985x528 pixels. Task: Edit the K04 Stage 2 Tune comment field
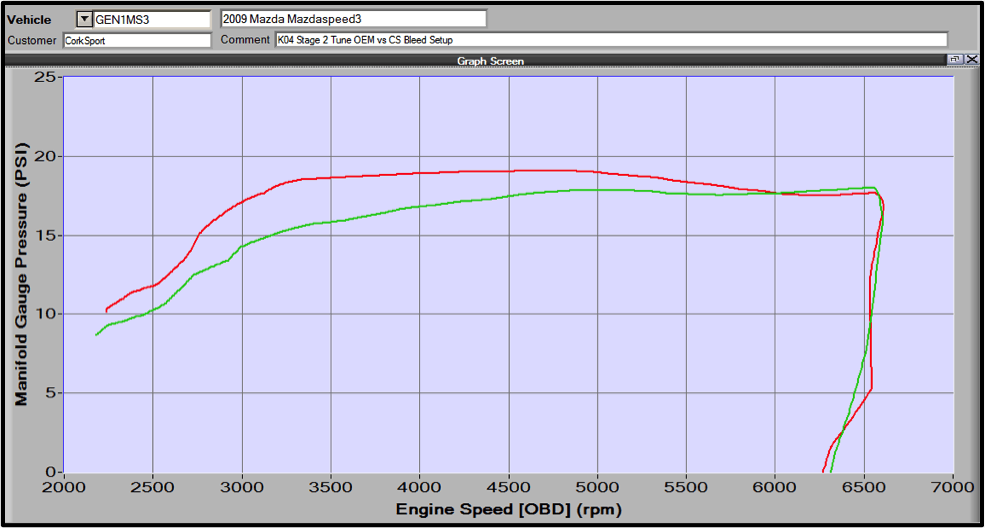611,40
